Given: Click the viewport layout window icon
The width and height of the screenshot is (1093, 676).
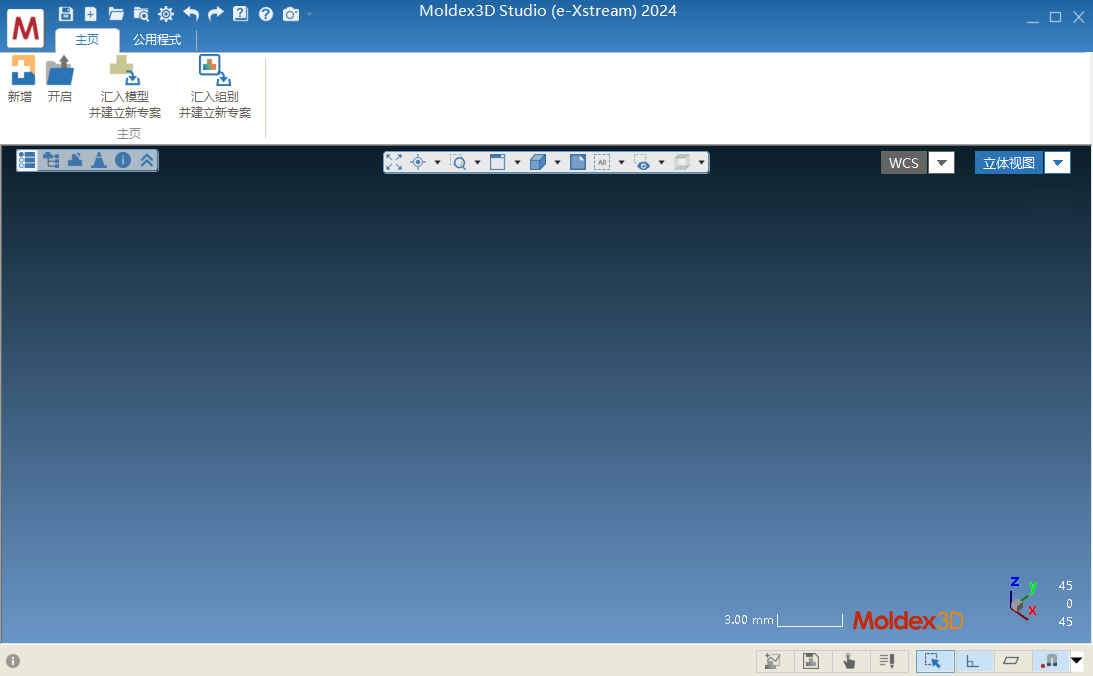Looking at the screenshot, I should (498, 162).
